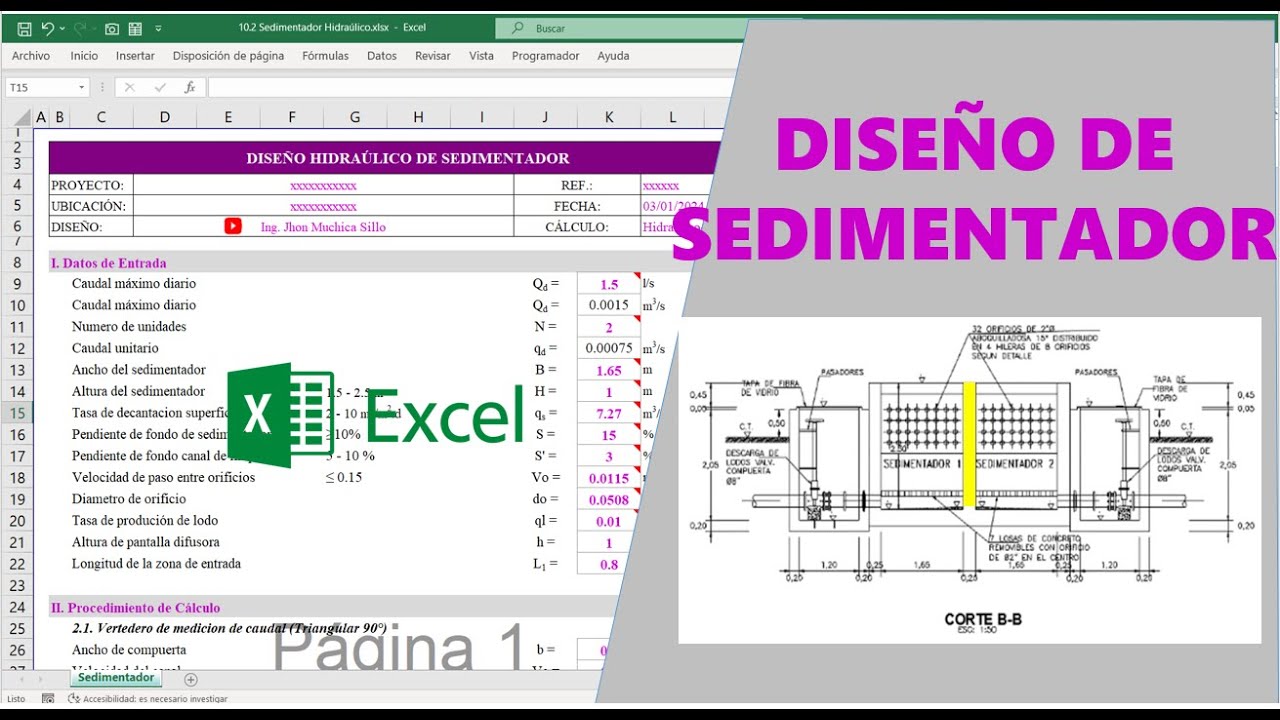Select the N cell with value 2
This screenshot has width=1280, height=720.
coord(609,327)
